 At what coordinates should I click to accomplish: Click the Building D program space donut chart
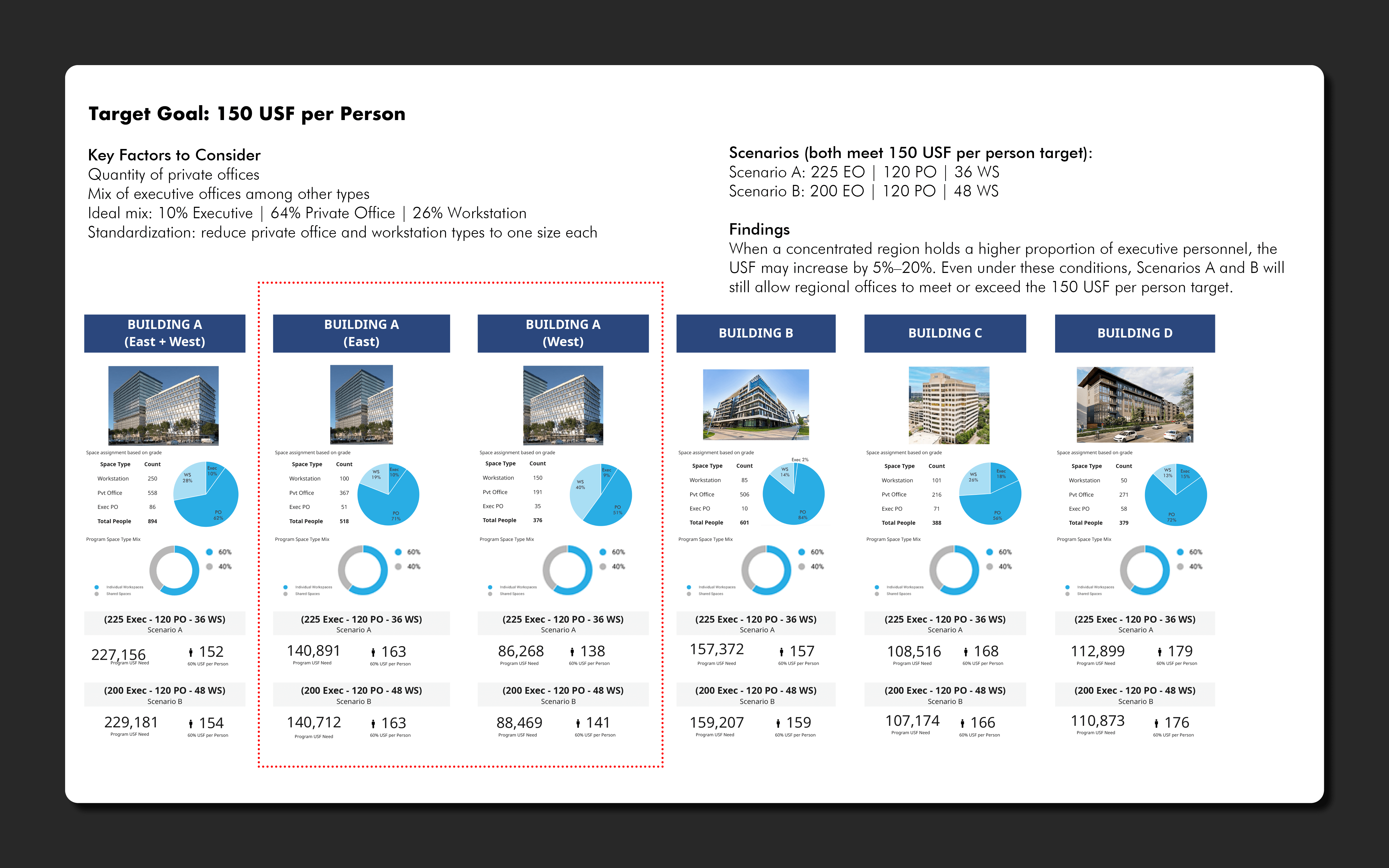pyautogui.click(x=1145, y=571)
